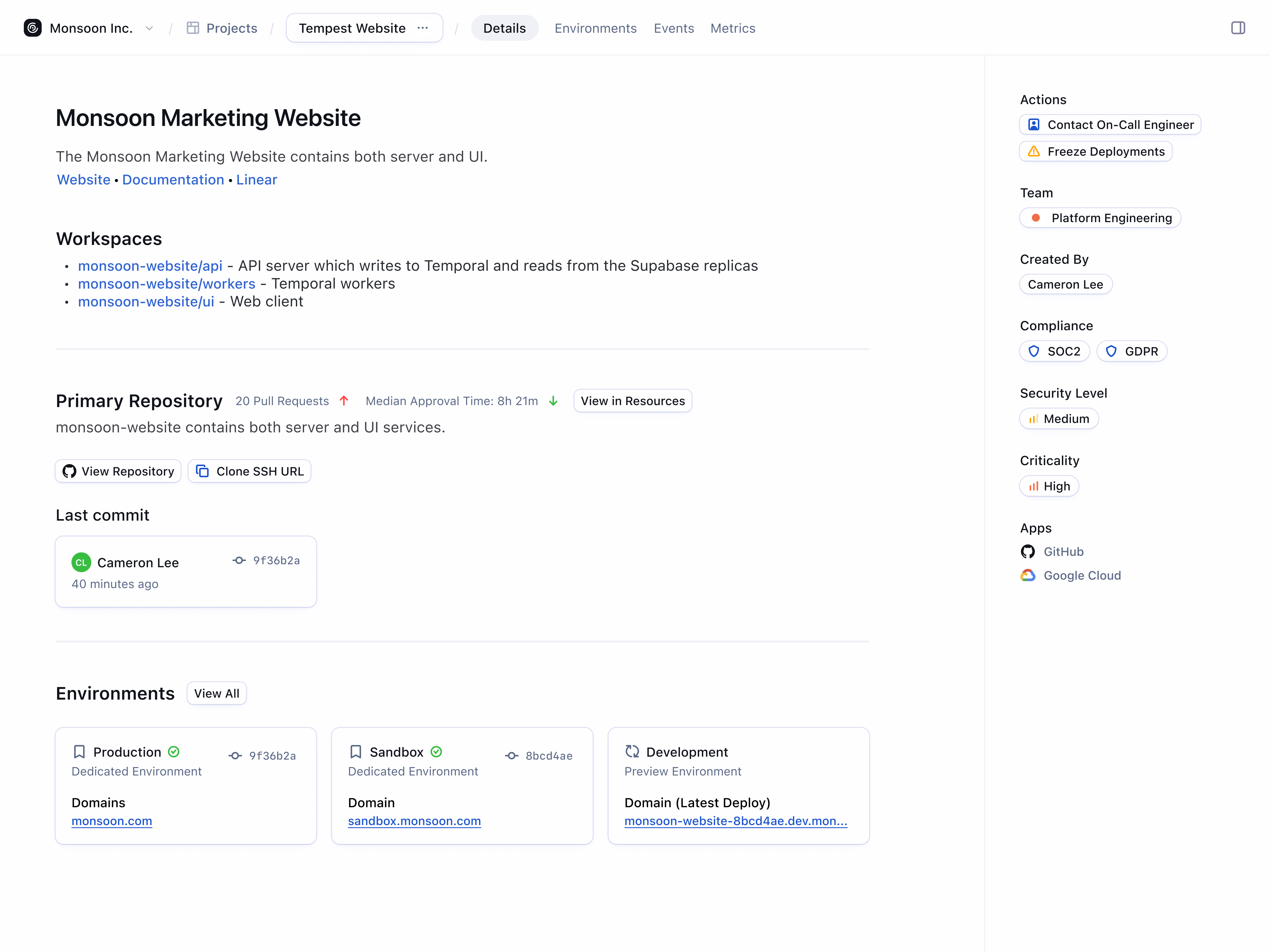Screen dimensions: 1270x952
Task: Click the SOC2 compliance badge
Action: click(x=1055, y=351)
